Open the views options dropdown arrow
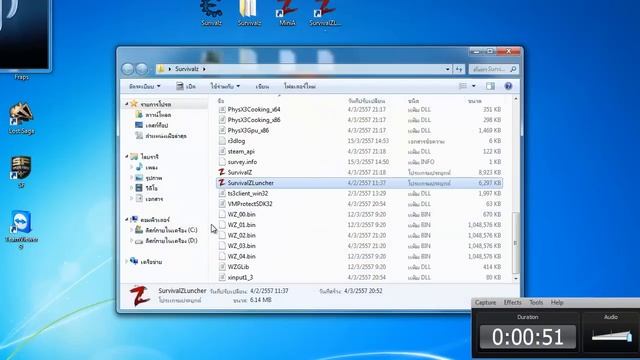The width and height of the screenshot is (640, 360). click(x=473, y=86)
